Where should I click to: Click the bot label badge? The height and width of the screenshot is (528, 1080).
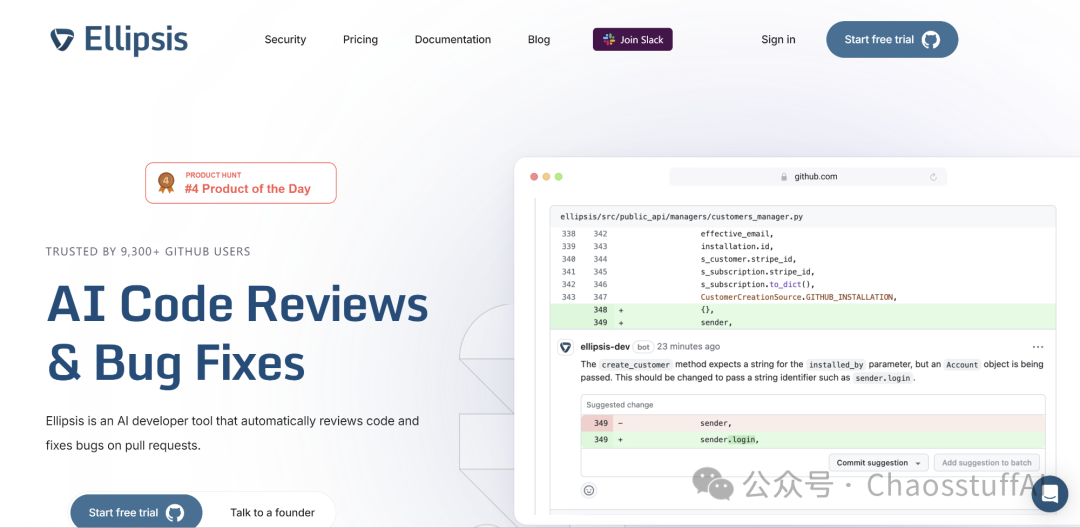pyautogui.click(x=643, y=347)
